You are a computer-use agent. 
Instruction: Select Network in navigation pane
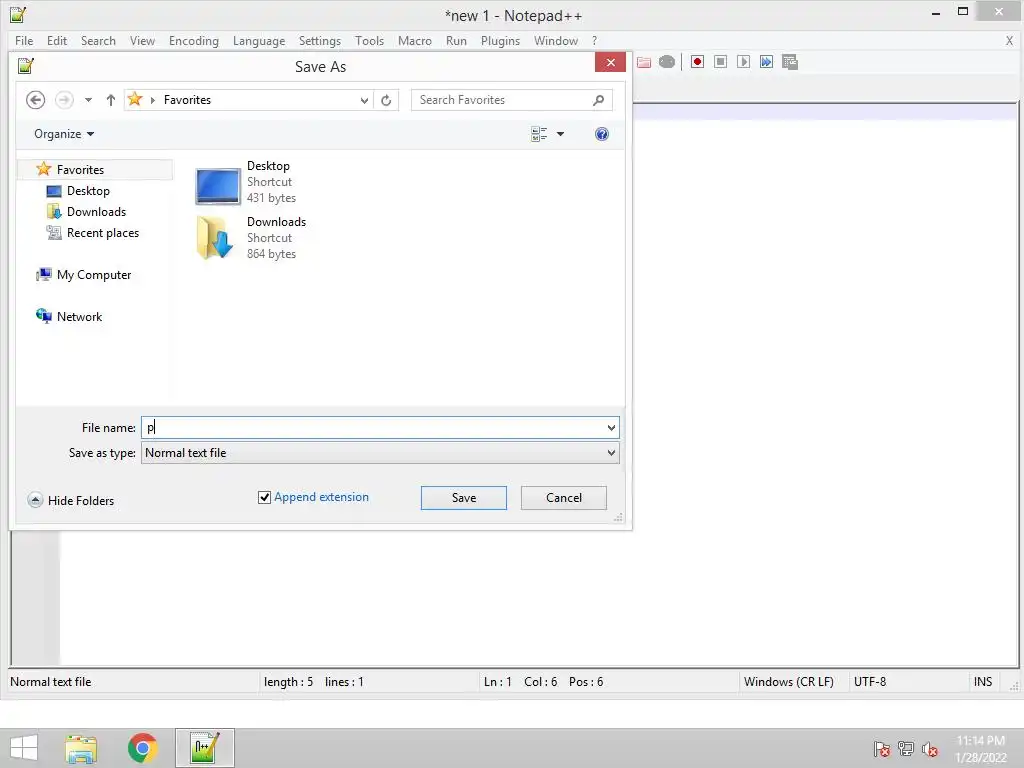click(x=79, y=317)
